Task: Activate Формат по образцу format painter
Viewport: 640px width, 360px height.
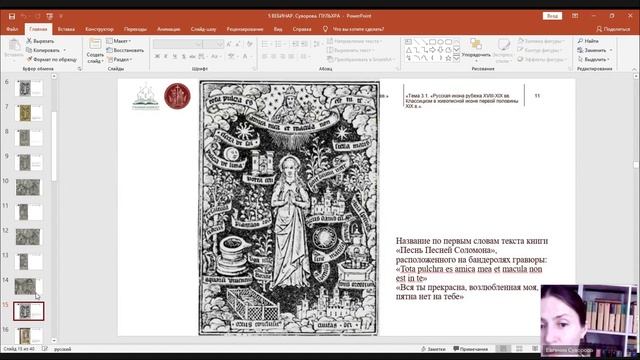Action: point(51,60)
